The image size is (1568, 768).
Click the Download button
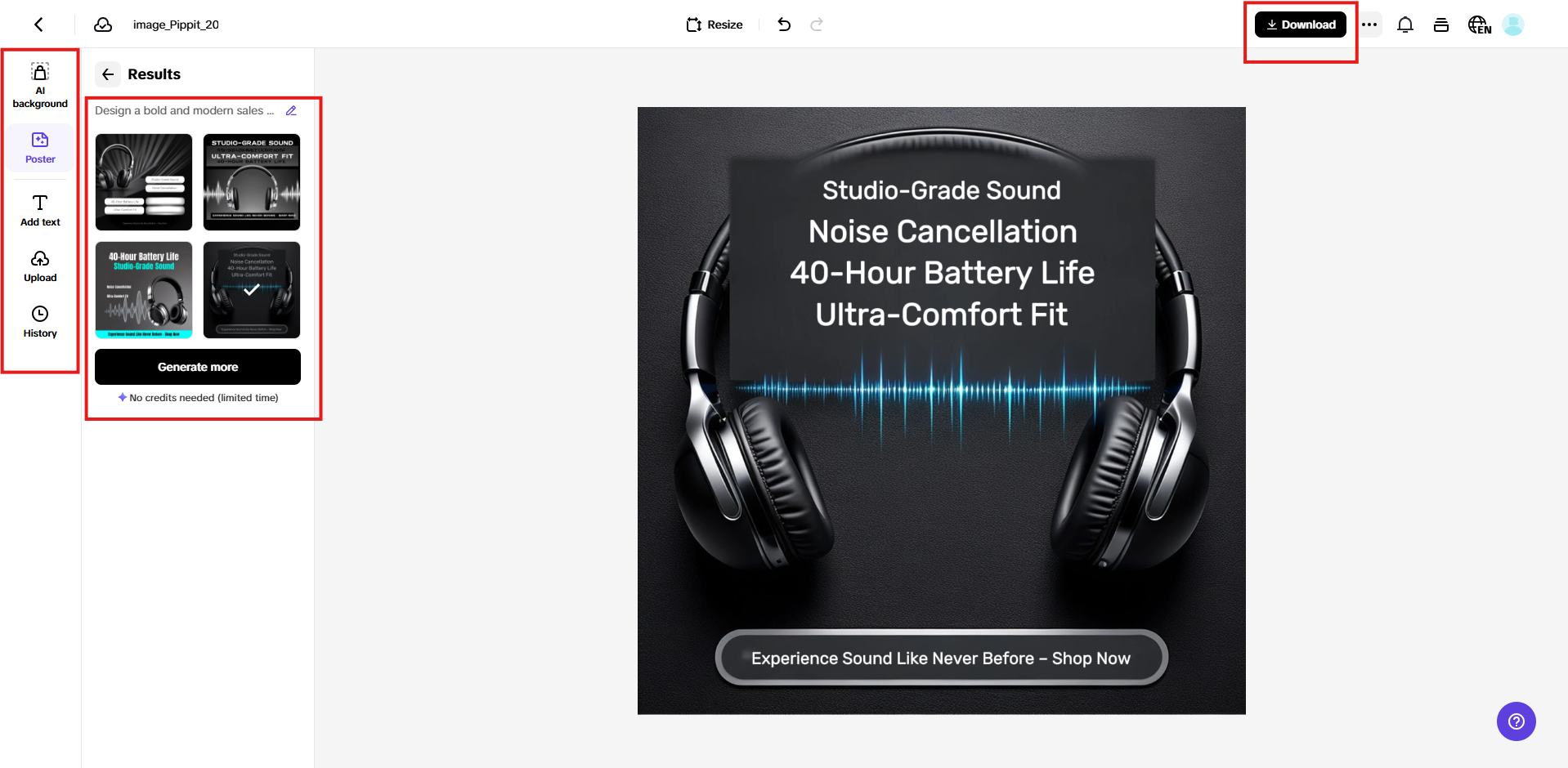[x=1300, y=25]
